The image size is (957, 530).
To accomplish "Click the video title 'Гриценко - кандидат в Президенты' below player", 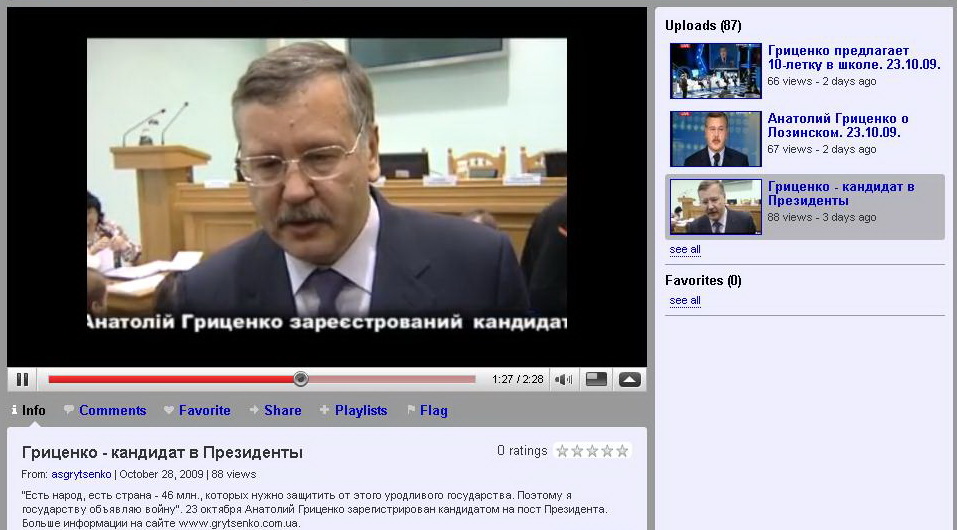I will [x=162, y=452].
